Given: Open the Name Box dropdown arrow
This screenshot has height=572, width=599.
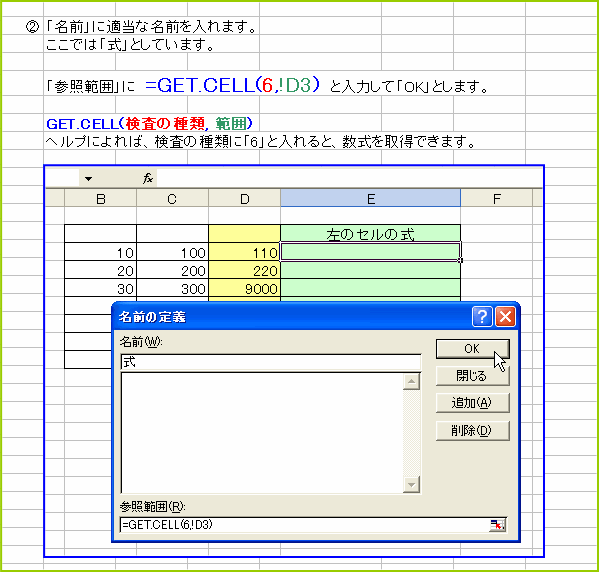Looking at the screenshot, I should pyautogui.click(x=88, y=178).
